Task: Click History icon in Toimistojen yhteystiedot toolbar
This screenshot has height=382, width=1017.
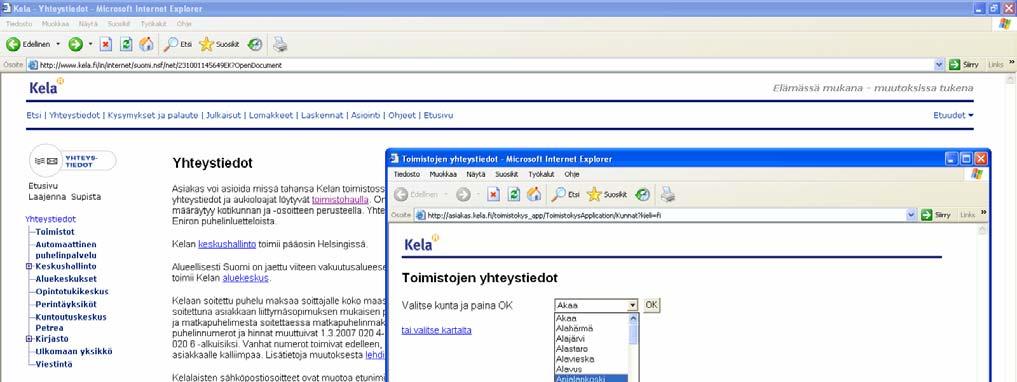Action: [643, 194]
